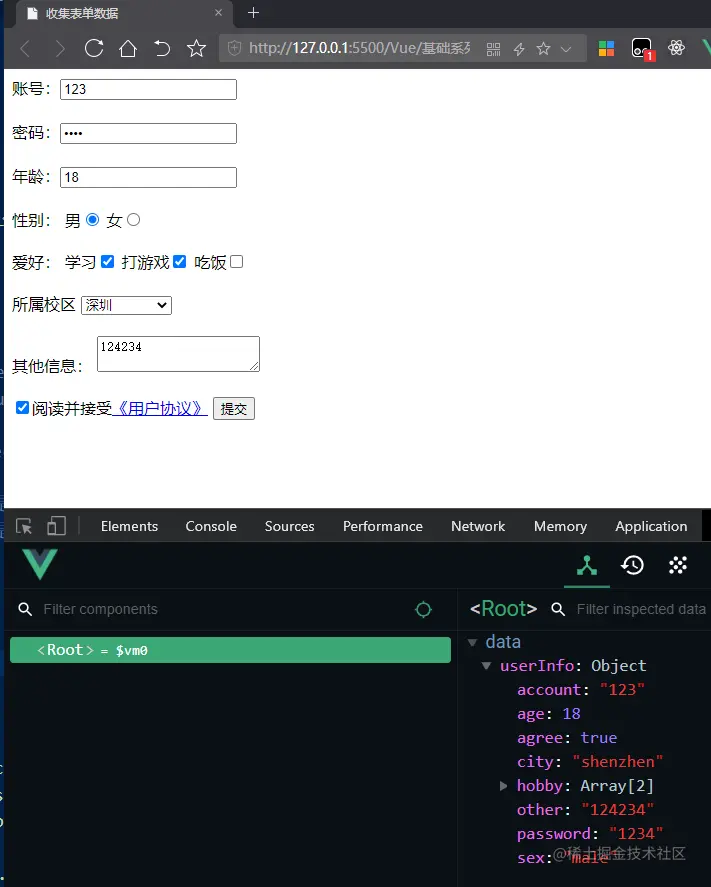Switch to the Elements devtools tab
This screenshot has width=711, height=887.
(130, 526)
